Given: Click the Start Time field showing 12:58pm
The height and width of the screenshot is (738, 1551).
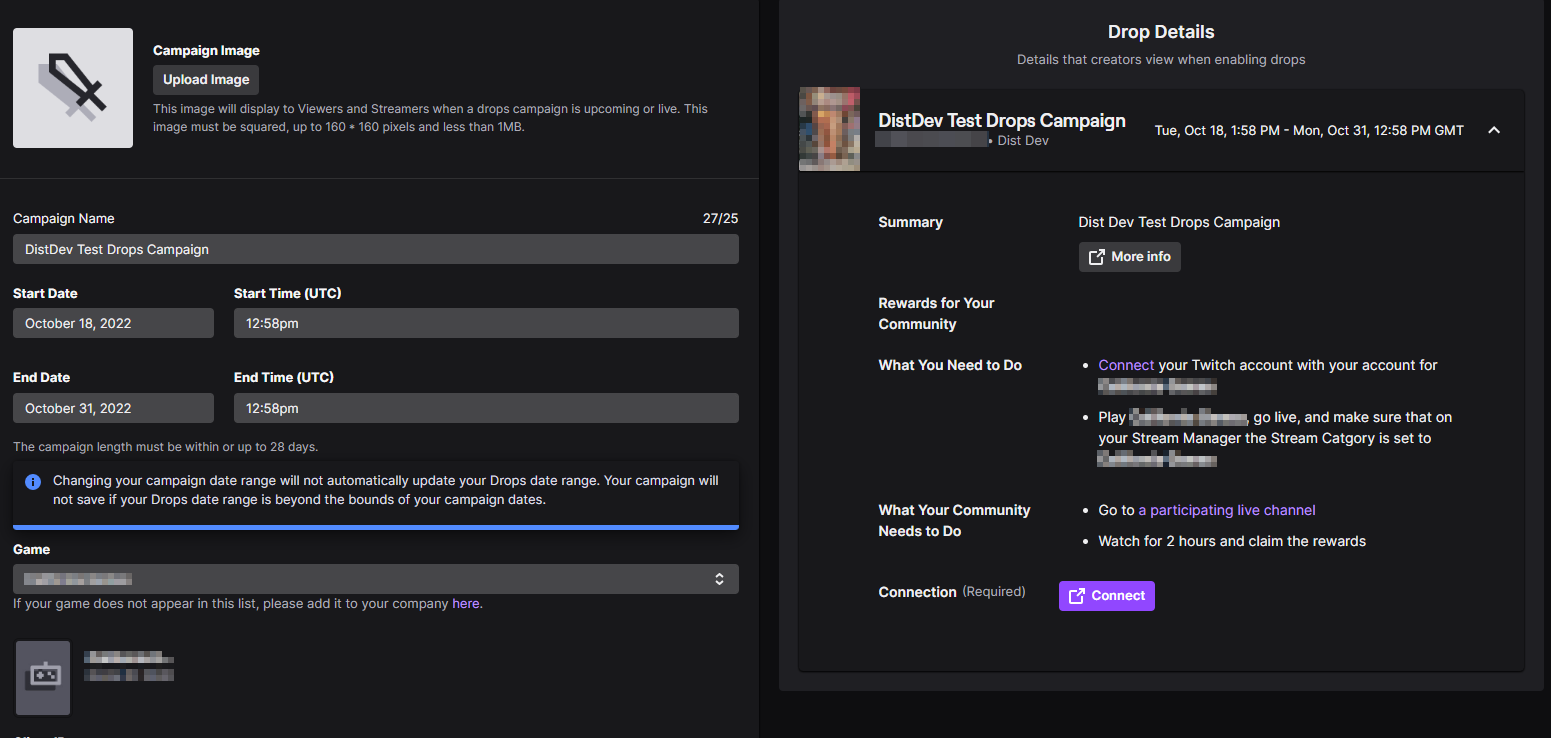Looking at the screenshot, I should pyautogui.click(x=486, y=322).
